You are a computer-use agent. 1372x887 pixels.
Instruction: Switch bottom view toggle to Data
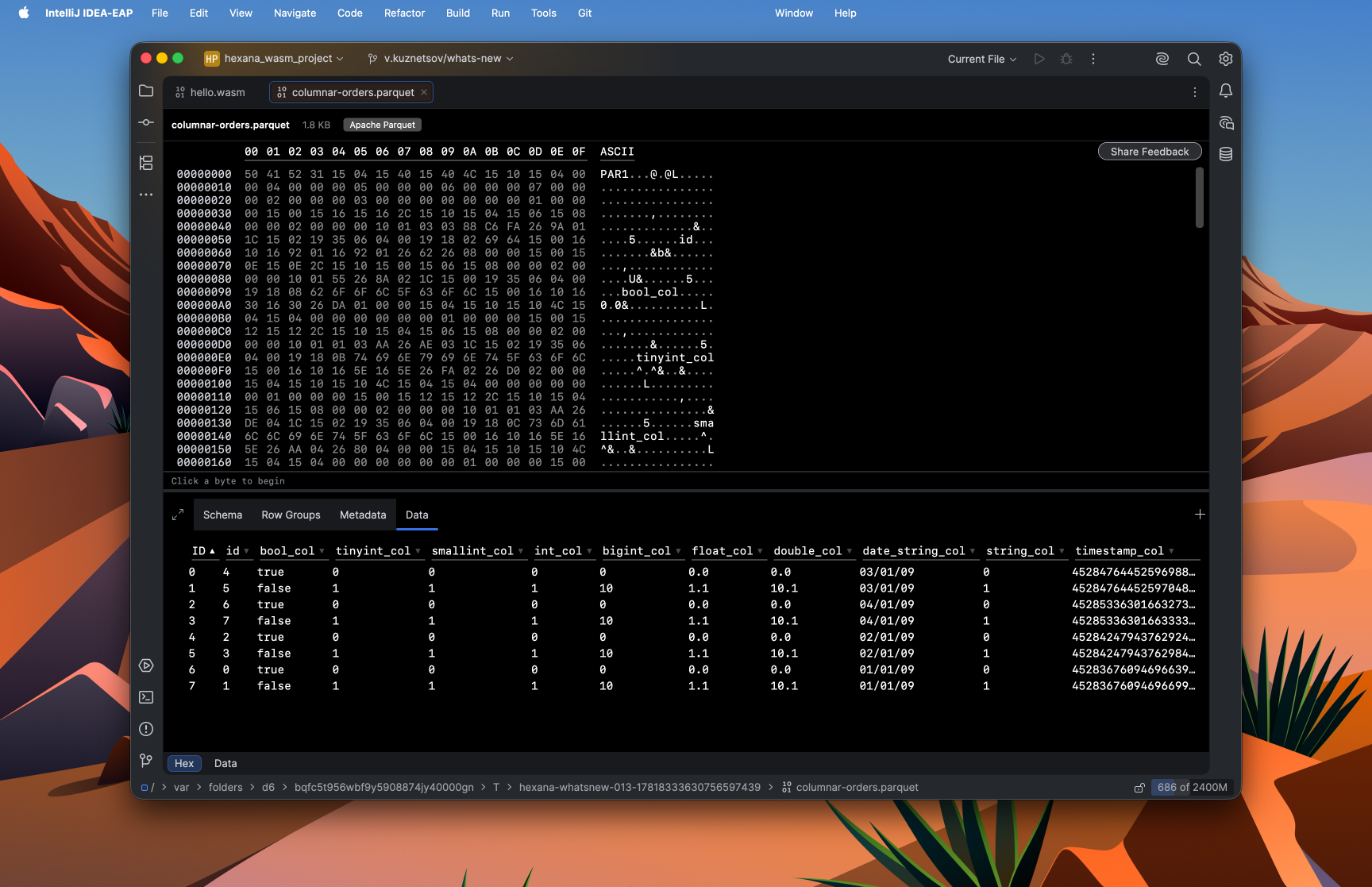[x=225, y=763]
